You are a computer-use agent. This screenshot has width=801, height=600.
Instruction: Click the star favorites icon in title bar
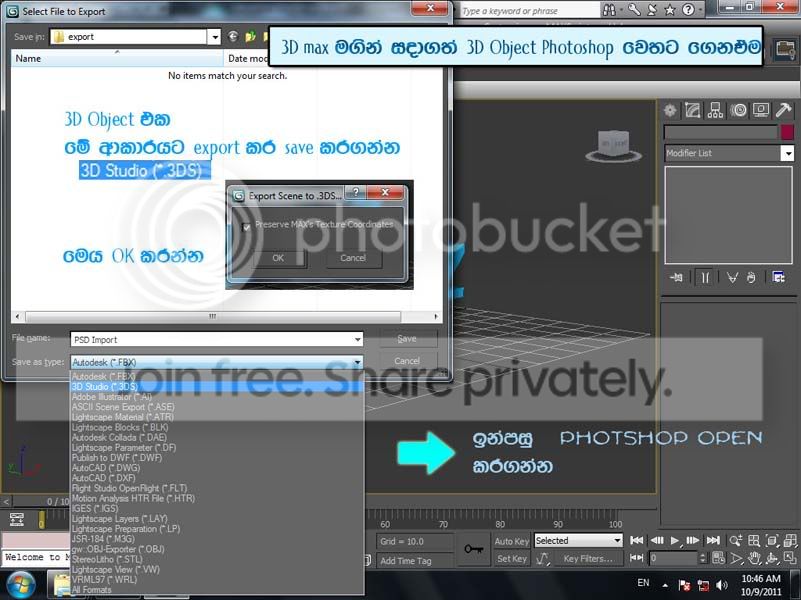point(670,10)
